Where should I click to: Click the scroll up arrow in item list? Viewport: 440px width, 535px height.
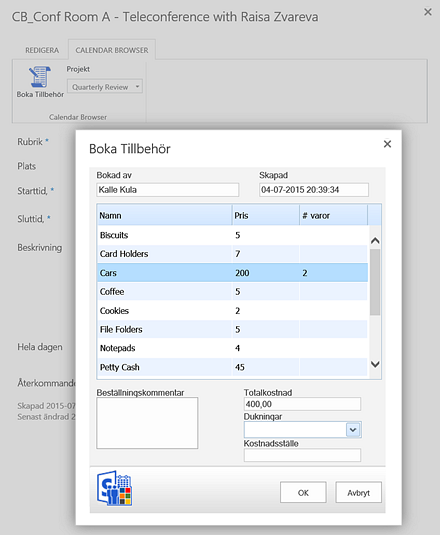(x=375, y=241)
